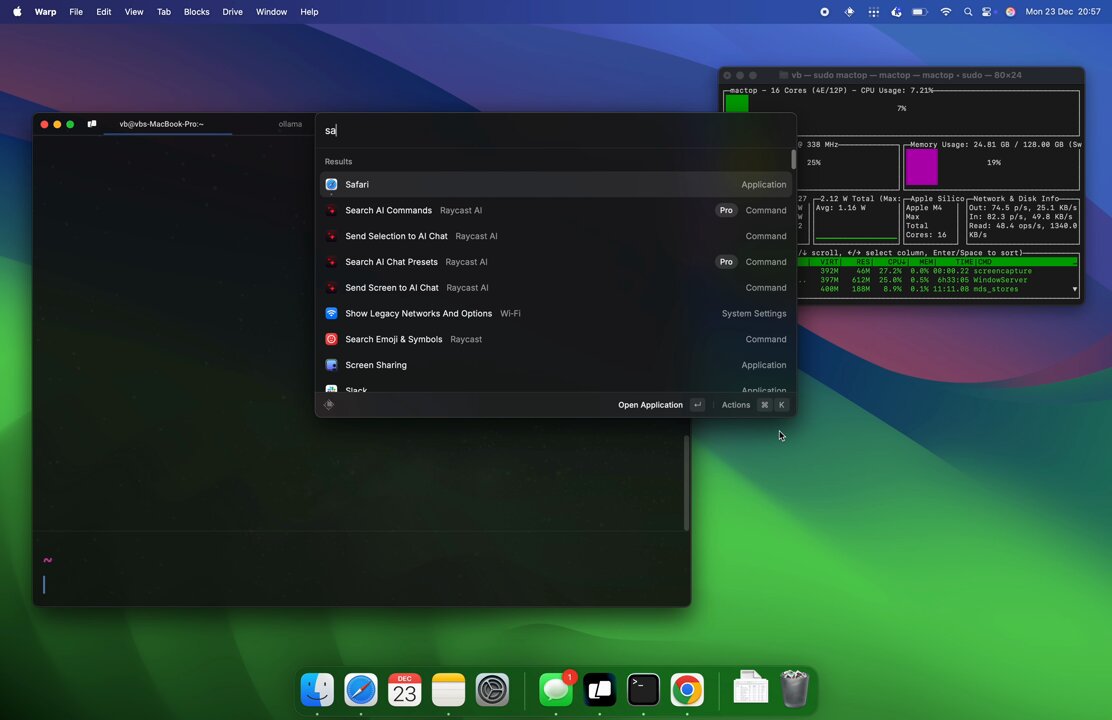
Task: Open Control Center in the menu bar
Action: [987, 12]
